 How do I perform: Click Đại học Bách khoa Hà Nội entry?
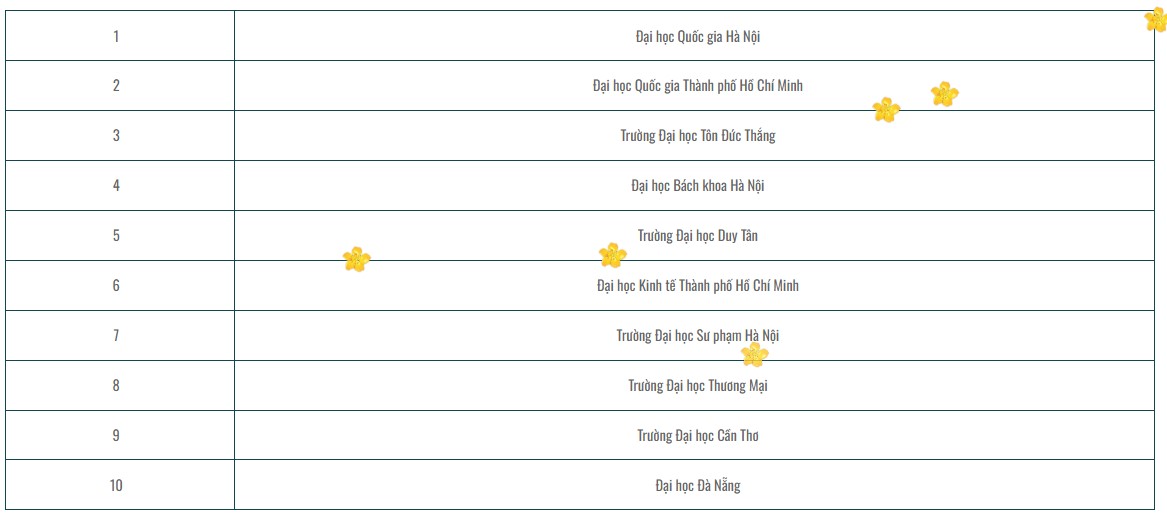click(x=698, y=186)
